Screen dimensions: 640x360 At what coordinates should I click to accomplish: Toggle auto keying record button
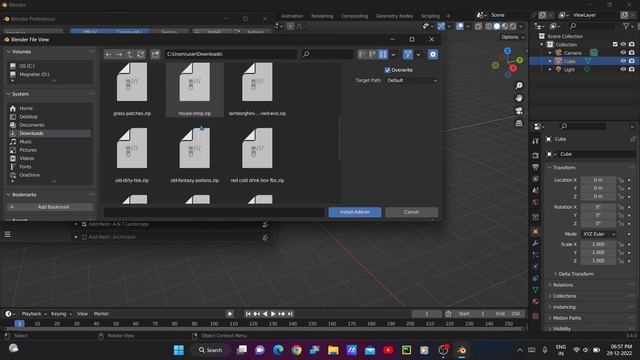tap(230, 314)
